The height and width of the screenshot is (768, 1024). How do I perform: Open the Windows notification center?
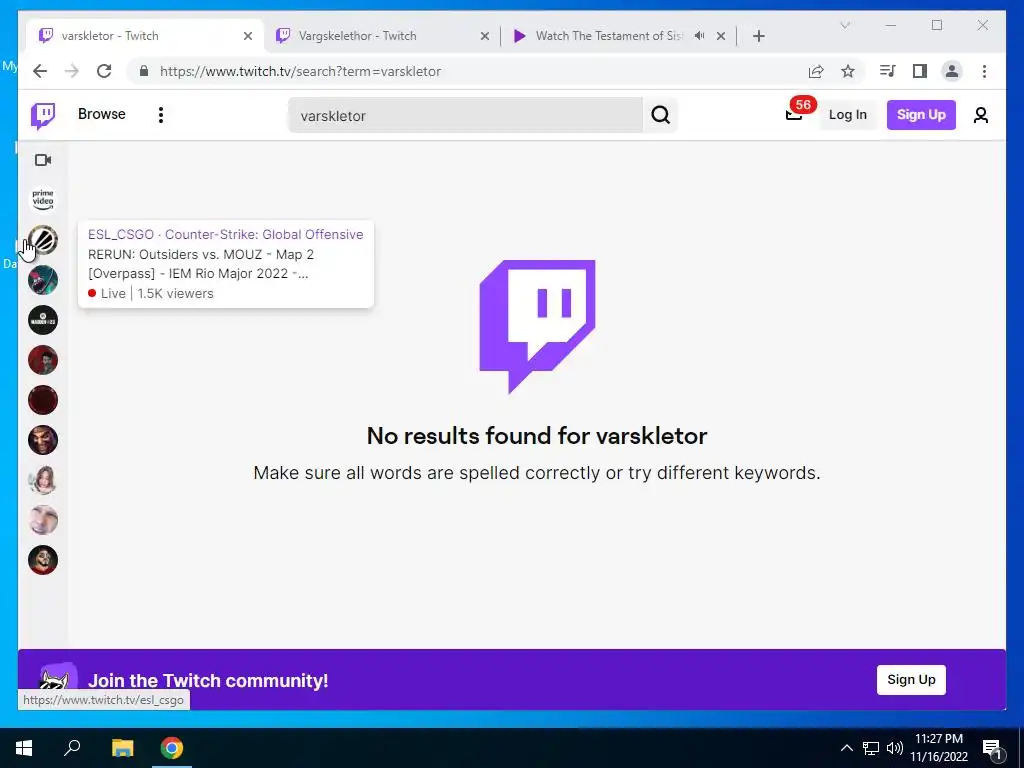coord(993,749)
